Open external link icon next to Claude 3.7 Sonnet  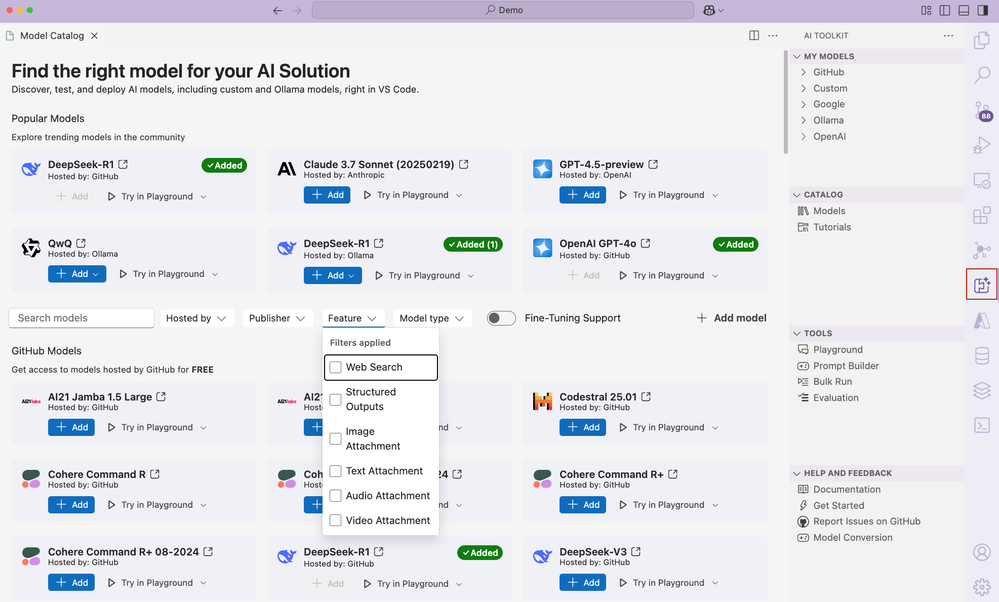(x=464, y=164)
